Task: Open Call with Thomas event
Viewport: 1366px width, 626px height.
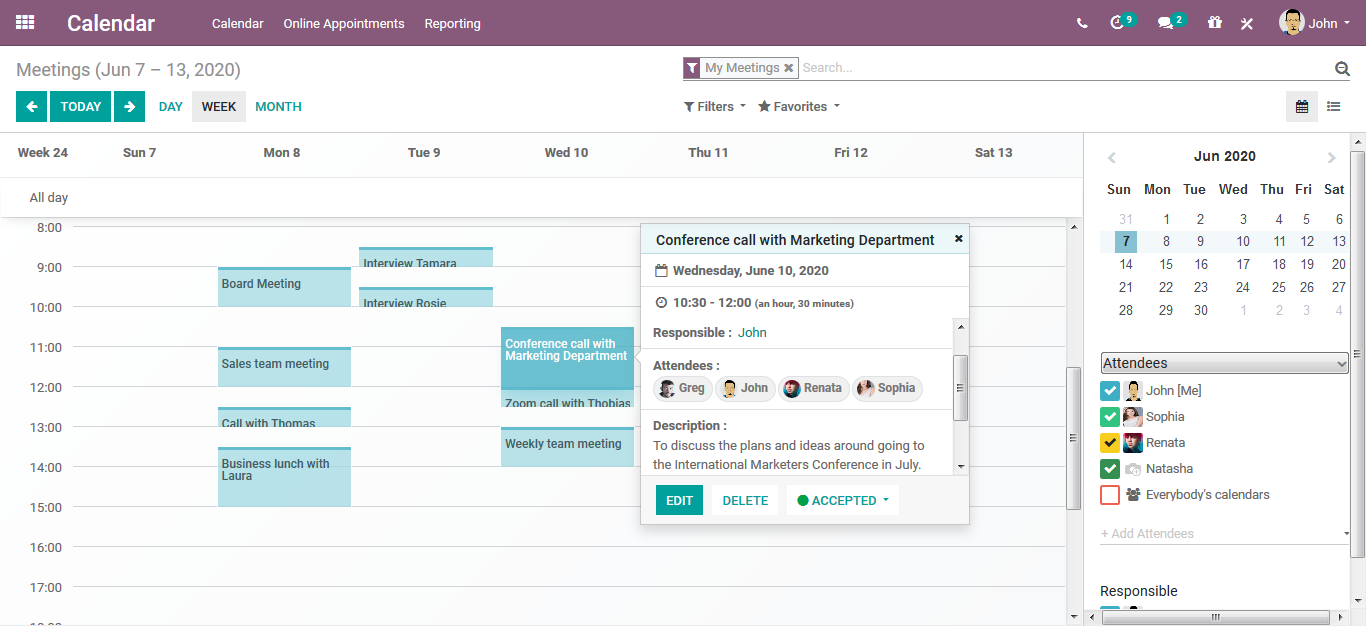Action: pyautogui.click(x=284, y=417)
